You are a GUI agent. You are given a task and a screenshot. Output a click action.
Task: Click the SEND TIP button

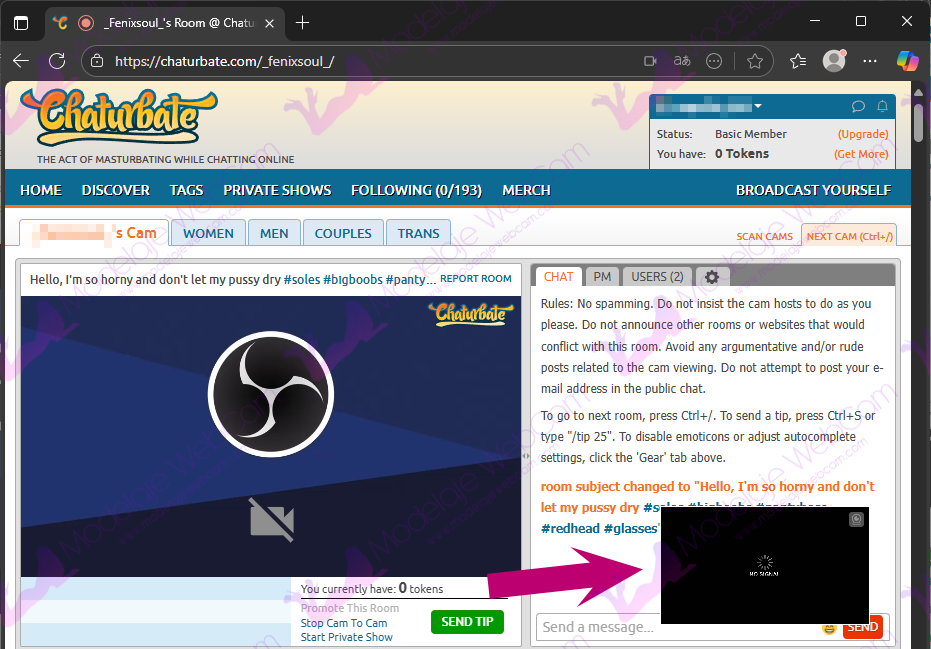tap(467, 622)
